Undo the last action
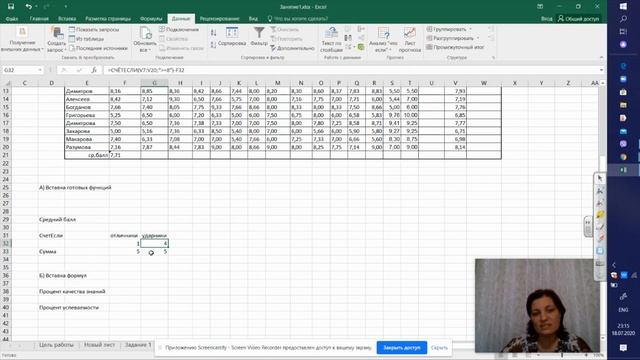640x360 pixels. [28, 7]
